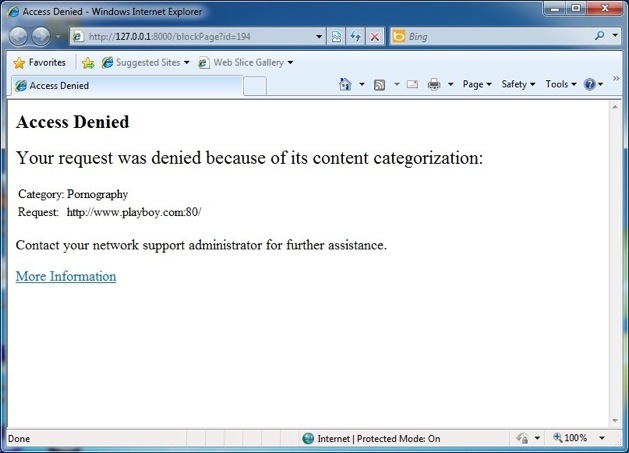
Task: Click the RSS Feeds icon
Action: pyautogui.click(x=379, y=85)
